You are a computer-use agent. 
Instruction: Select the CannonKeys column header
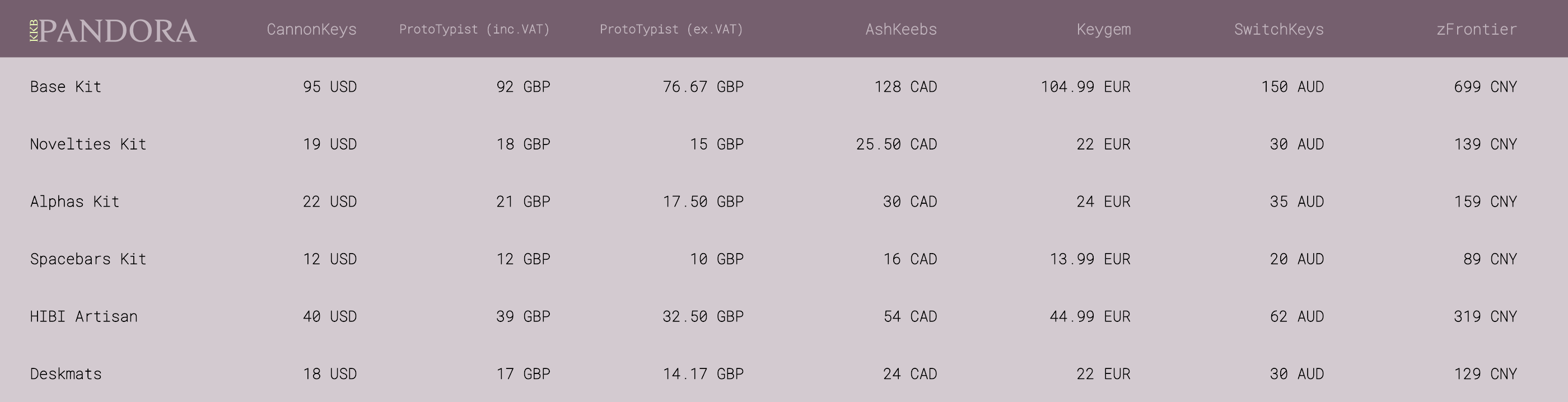pos(311,29)
